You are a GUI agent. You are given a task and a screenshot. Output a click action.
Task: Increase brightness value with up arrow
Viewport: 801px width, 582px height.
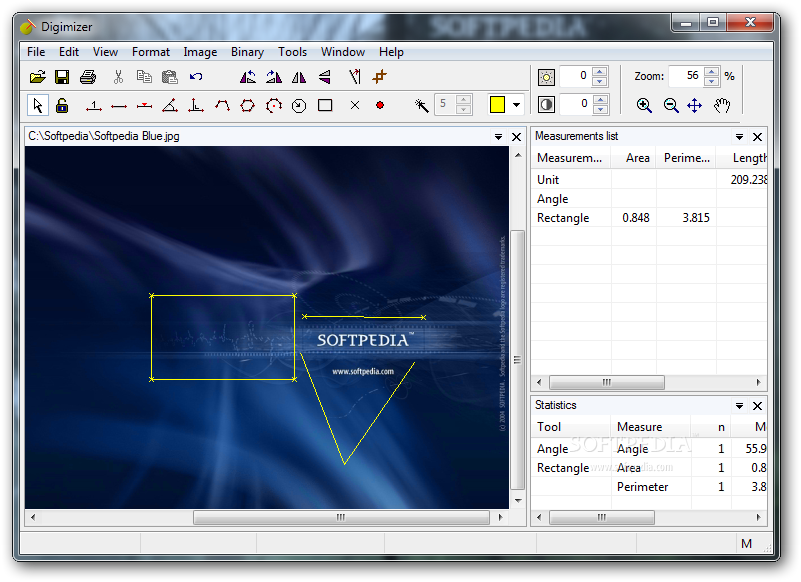click(x=600, y=72)
